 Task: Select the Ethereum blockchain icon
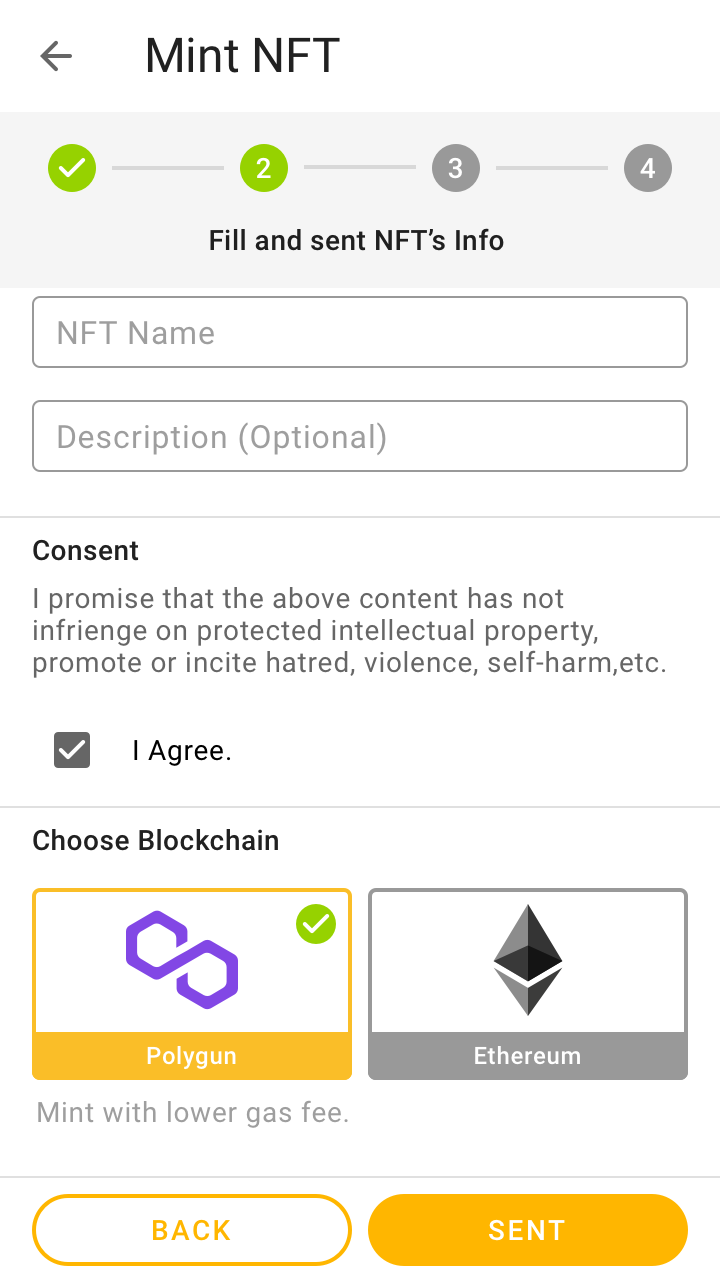(x=527, y=958)
